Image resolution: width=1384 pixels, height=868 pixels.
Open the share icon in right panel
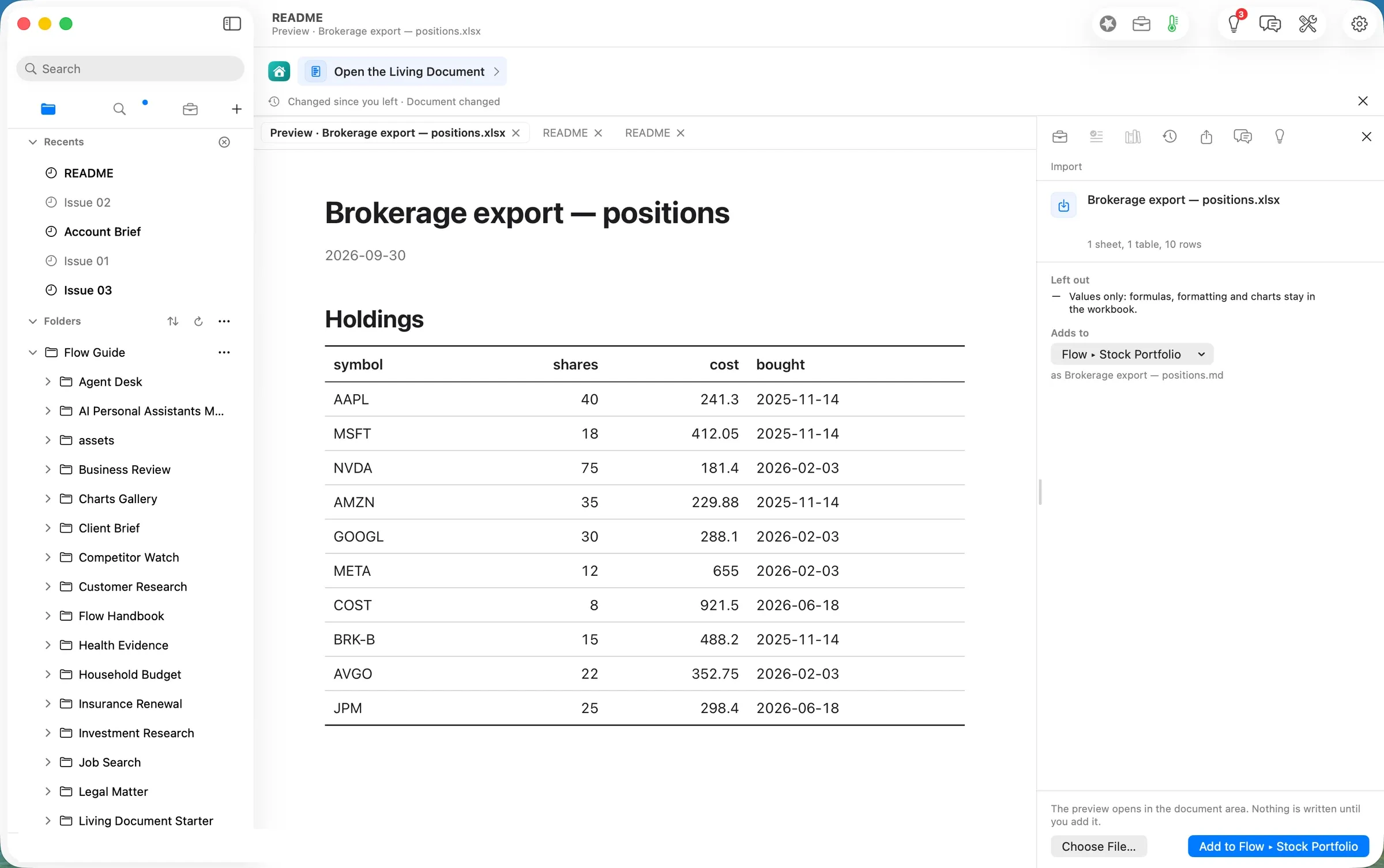coord(1206,137)
